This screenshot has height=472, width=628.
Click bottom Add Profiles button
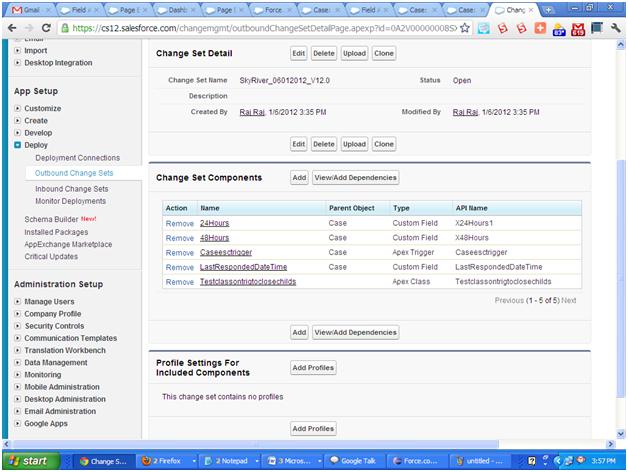tap(313, 428)
